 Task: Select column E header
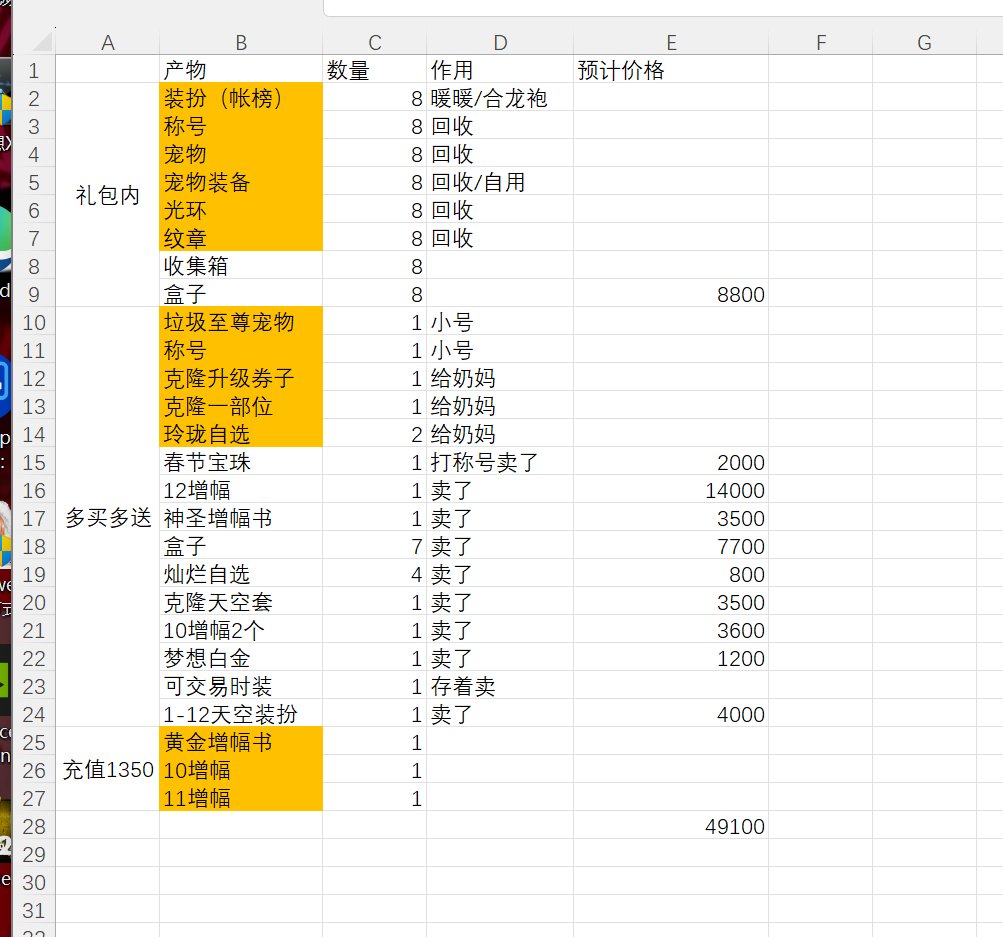coord(671,42)
